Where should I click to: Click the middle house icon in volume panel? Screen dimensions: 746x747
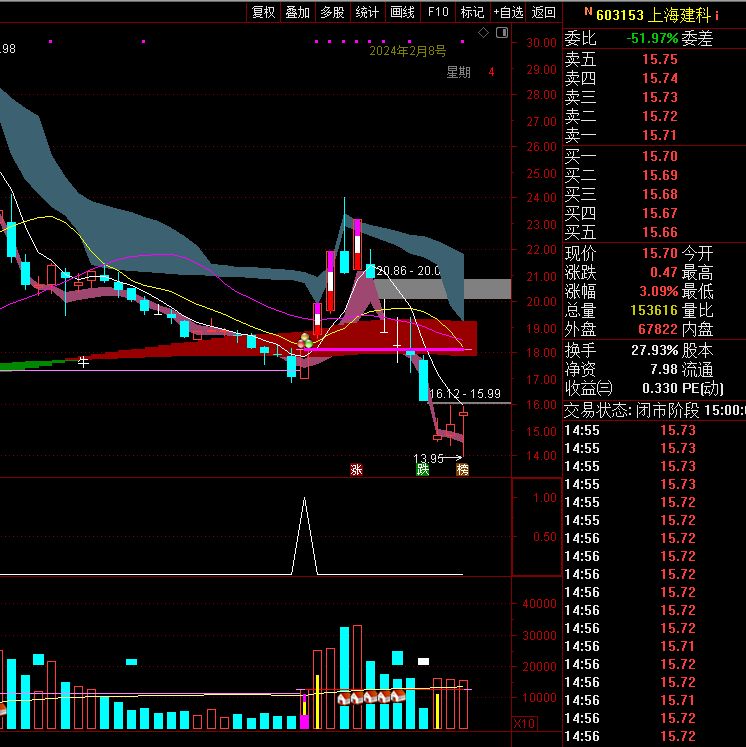tap(371, 698)
